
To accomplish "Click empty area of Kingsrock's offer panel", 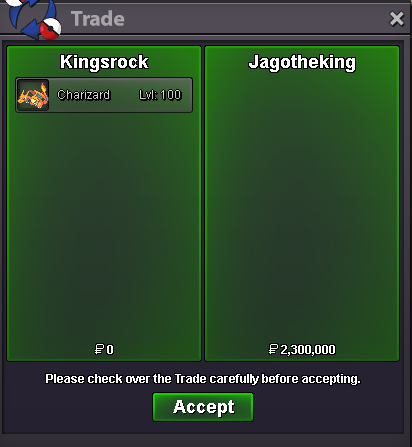I will 104,227.
